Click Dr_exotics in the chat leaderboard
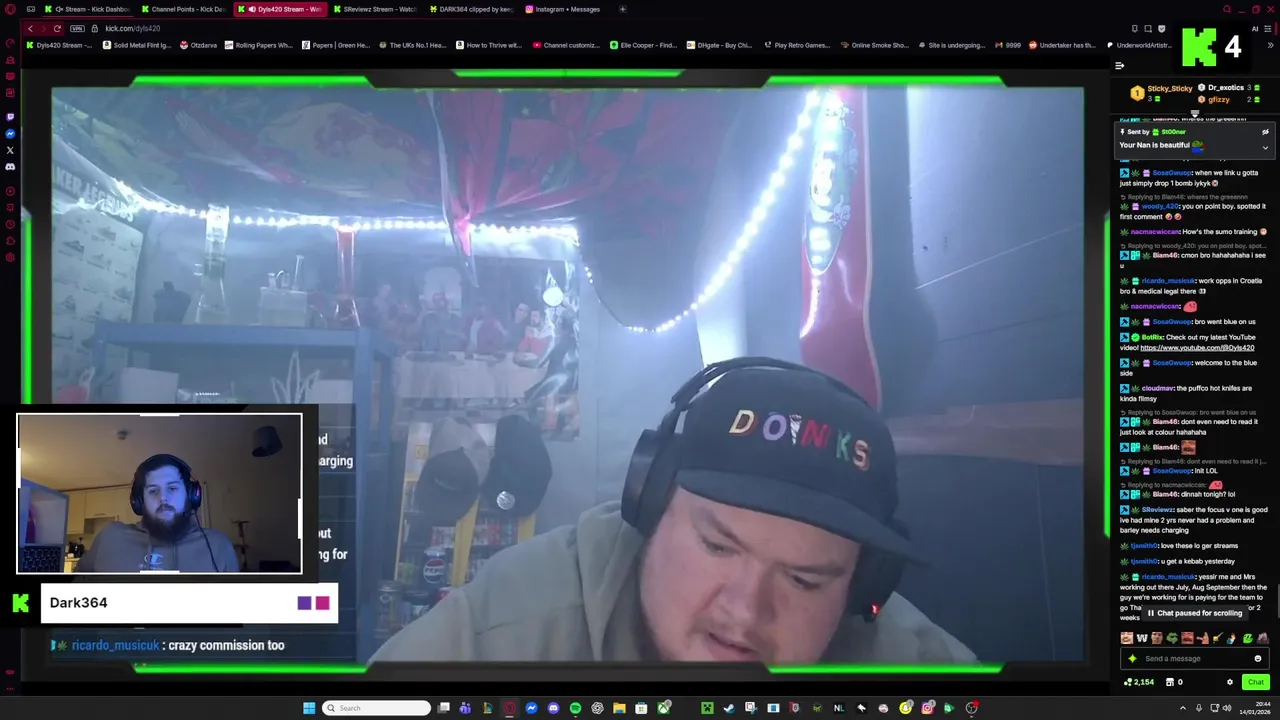Viewport: 1280px width, 720px height. pyautogui.click(x=1225, y=88)
